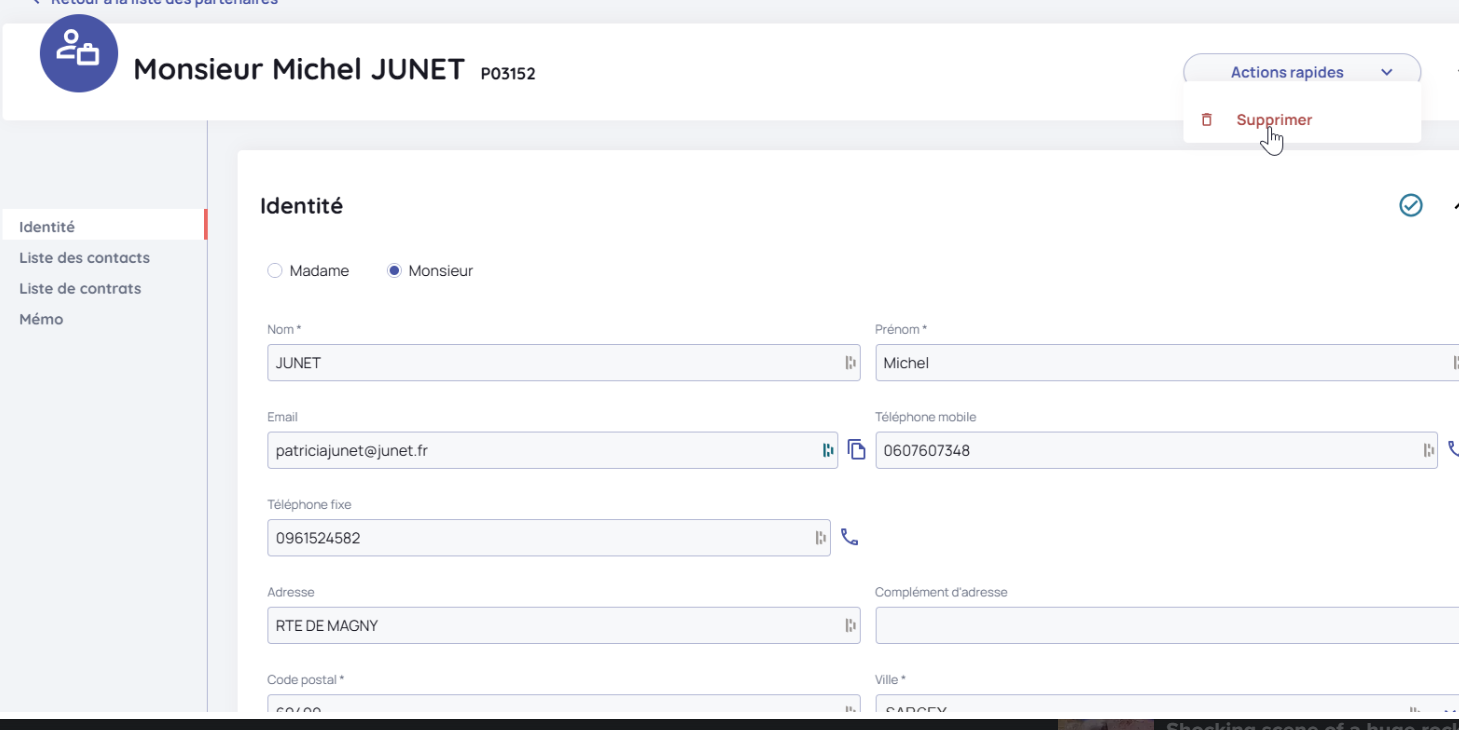Image resolution: width=1459 pixels, height=730 pixels.
Task: Open the Actions rapides dropdown
Action: 1301,72
